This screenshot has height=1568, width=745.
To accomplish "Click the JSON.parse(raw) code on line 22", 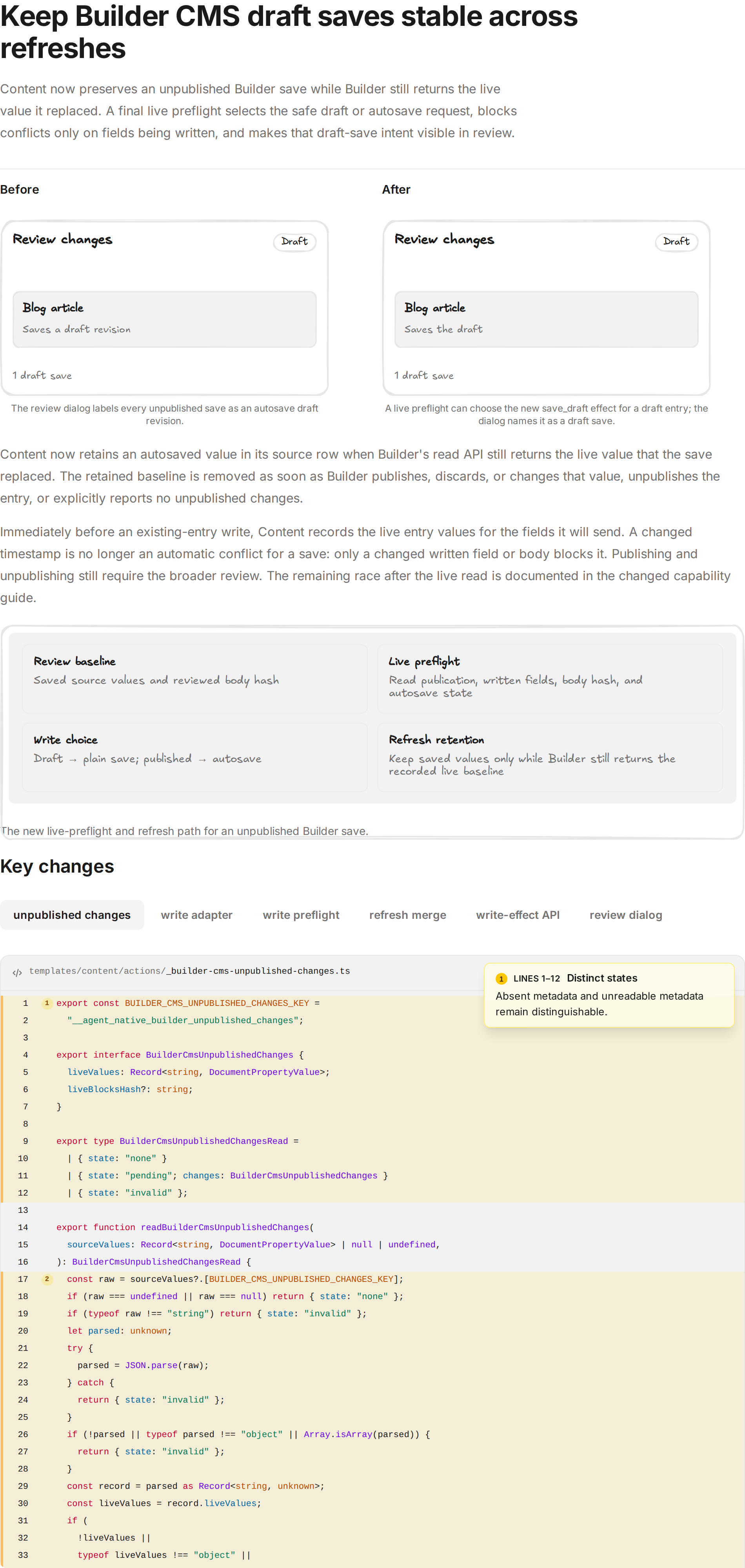I will click(167, 1365).
